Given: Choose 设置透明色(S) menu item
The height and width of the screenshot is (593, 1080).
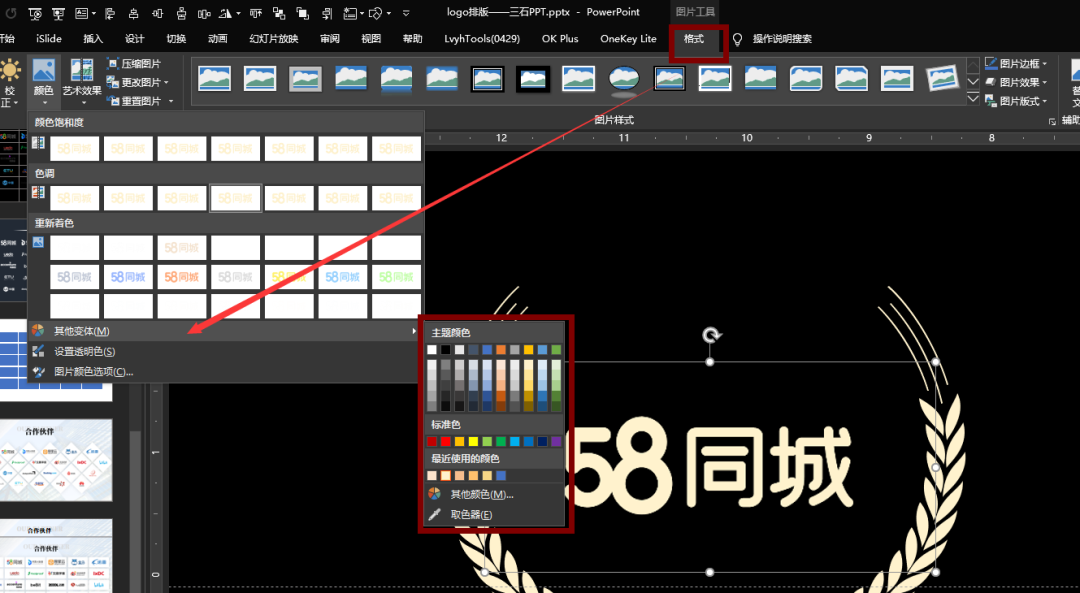Looking at the screenshot, I should click(x=225, y=351).
